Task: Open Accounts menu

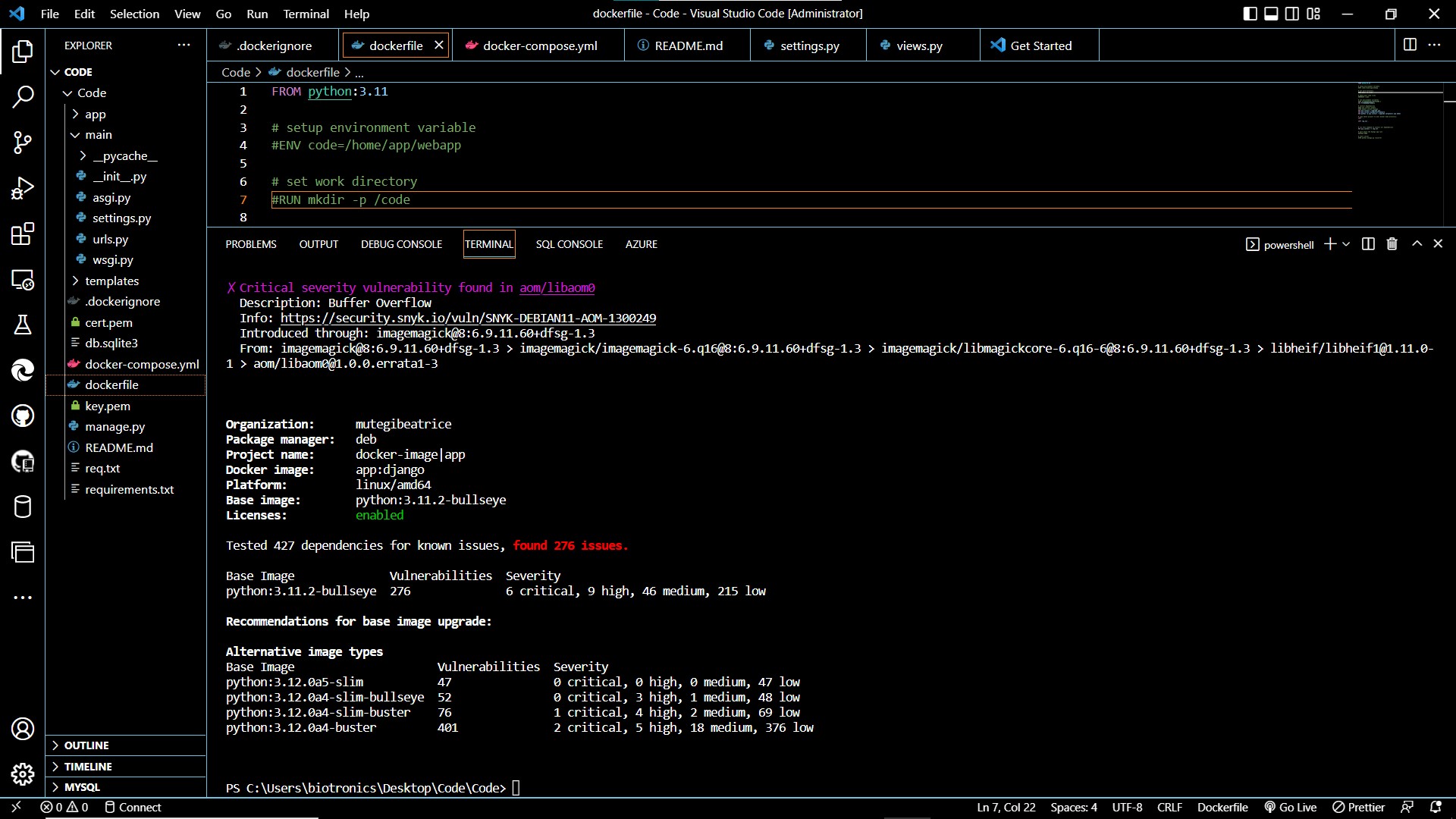Action: 23,729
